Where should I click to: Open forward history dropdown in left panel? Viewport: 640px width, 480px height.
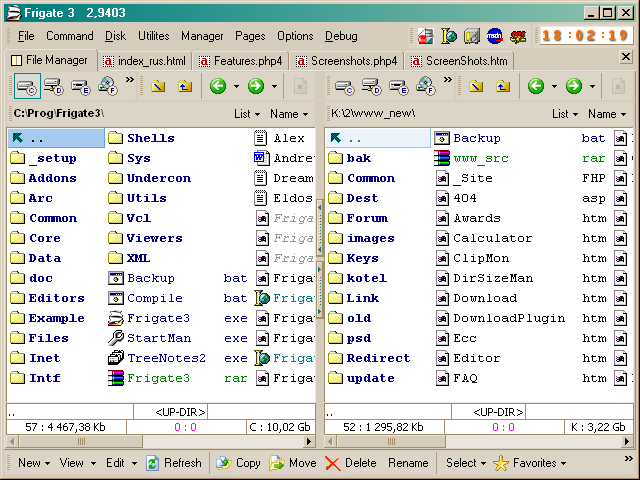[x=274, y=86]
